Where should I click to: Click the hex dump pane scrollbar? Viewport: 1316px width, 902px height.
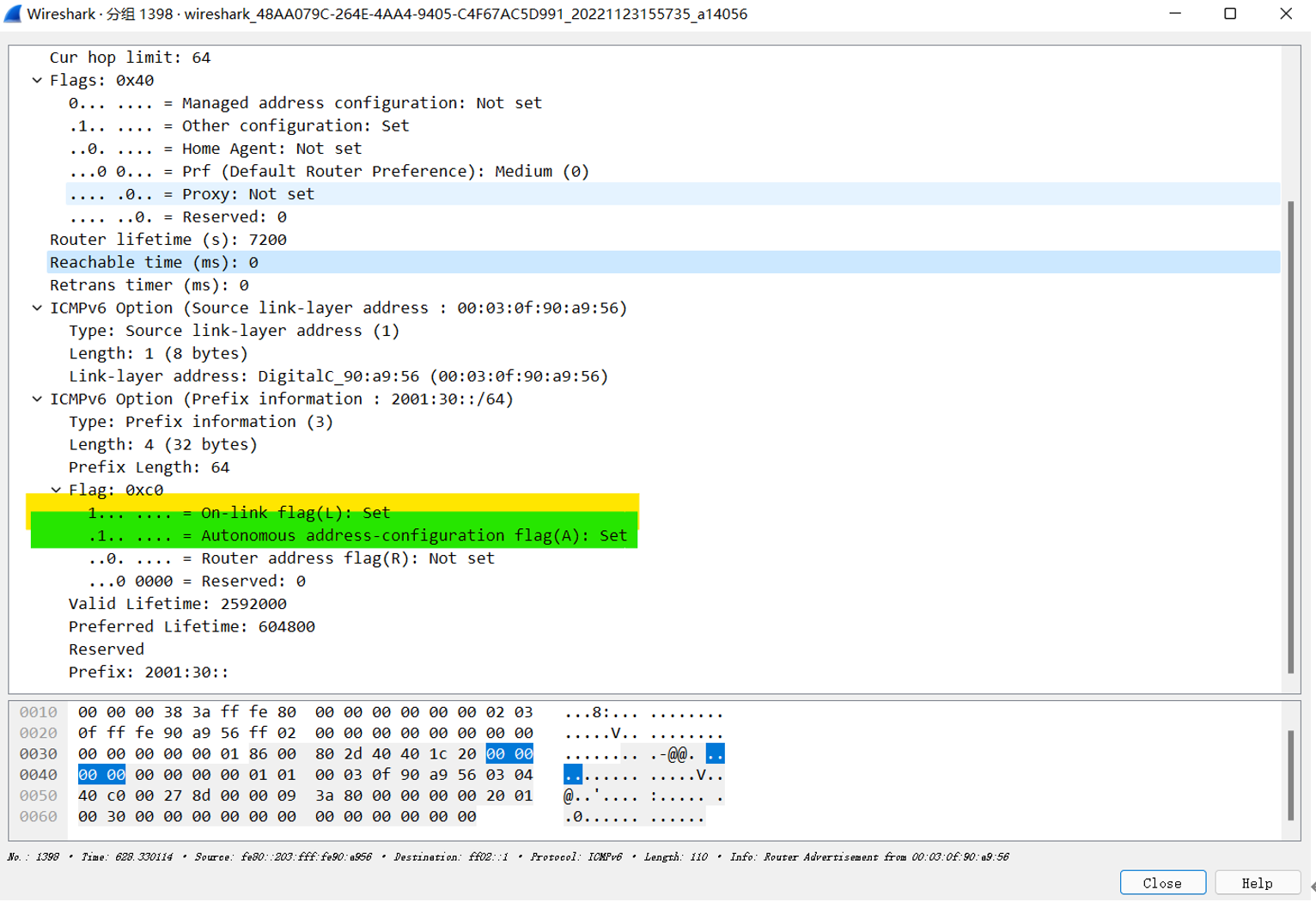[x=1290, y=775]
